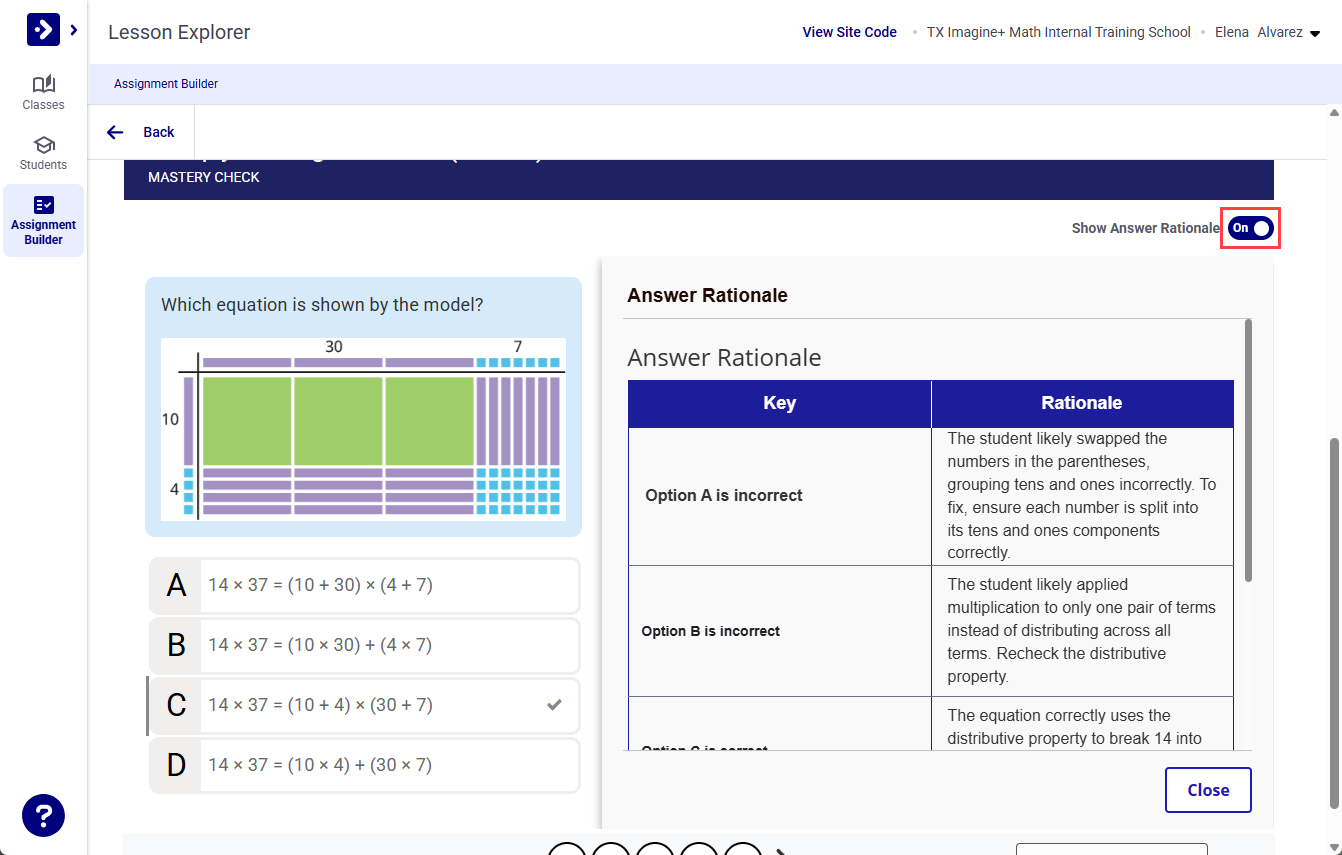The width and height of the screenshot is (1342, 855).
Task: Switch to the Assignment Builder breadcrumb tab
Action: (166, 84)
